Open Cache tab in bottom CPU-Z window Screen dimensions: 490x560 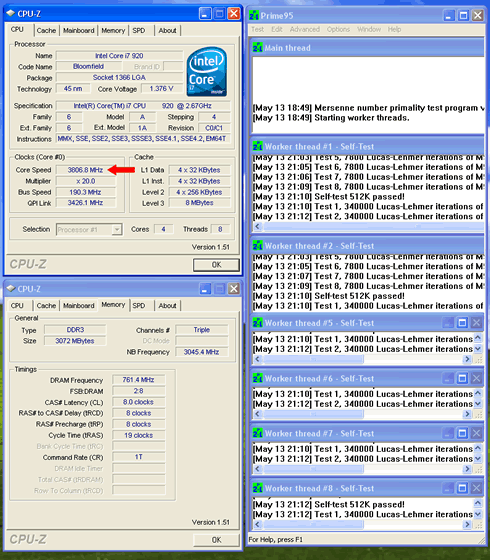point(46,306)
